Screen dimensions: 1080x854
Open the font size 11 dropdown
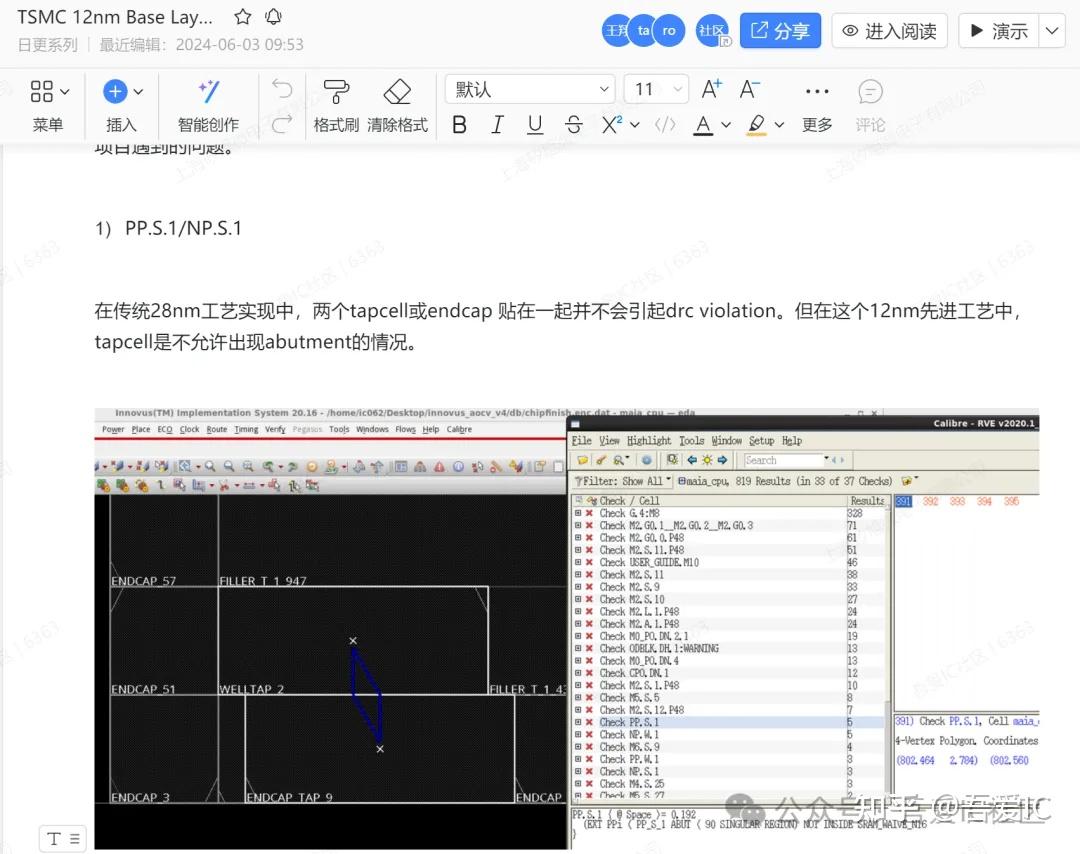coord(655,89)
